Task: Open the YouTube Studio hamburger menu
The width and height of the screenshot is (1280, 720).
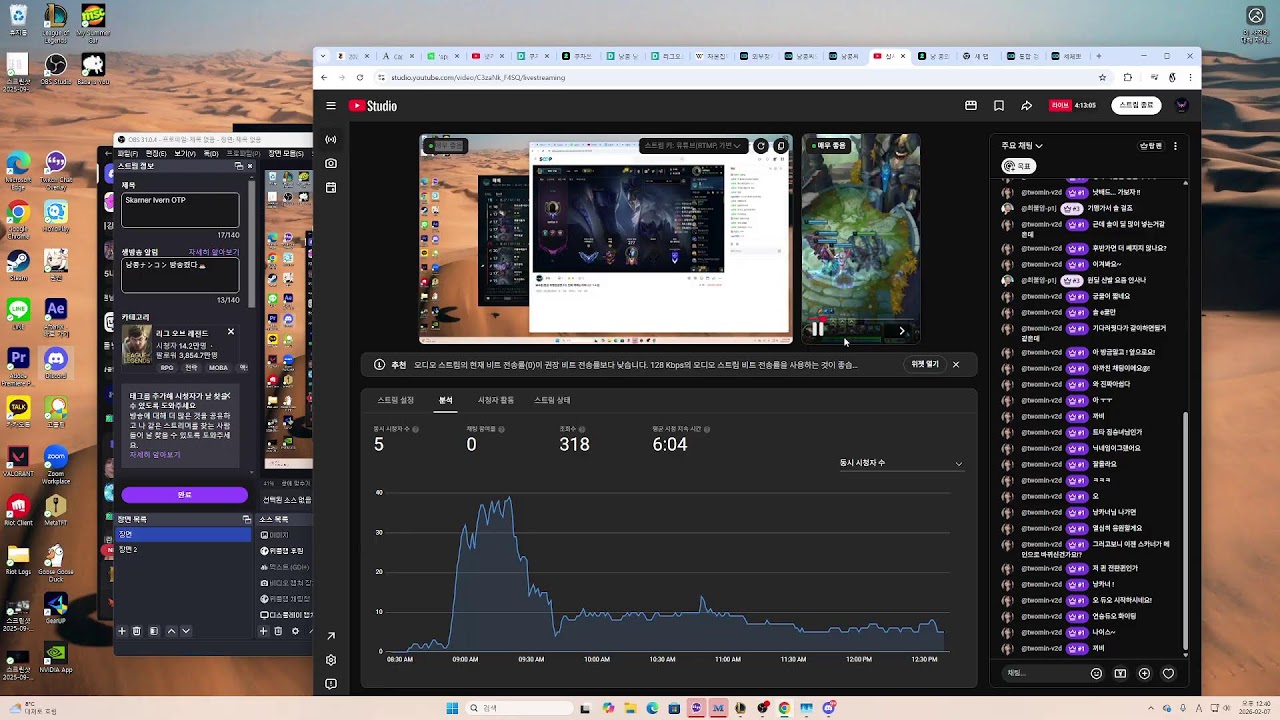Action: (x=331, y=106)
